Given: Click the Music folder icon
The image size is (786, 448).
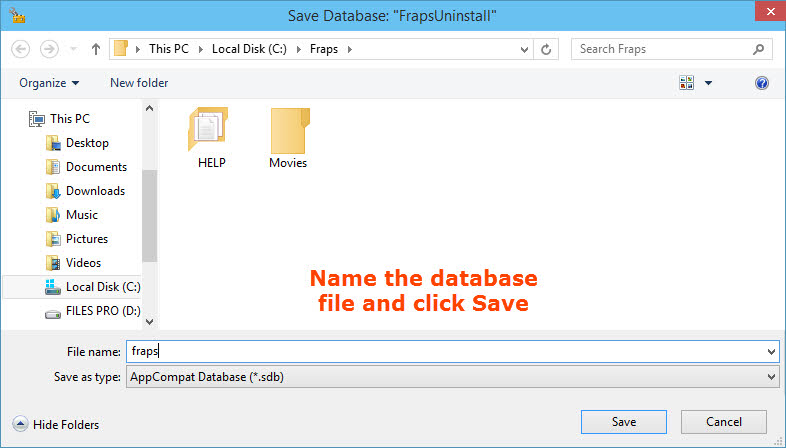Looking at the screenshot, I should point(53,215).
